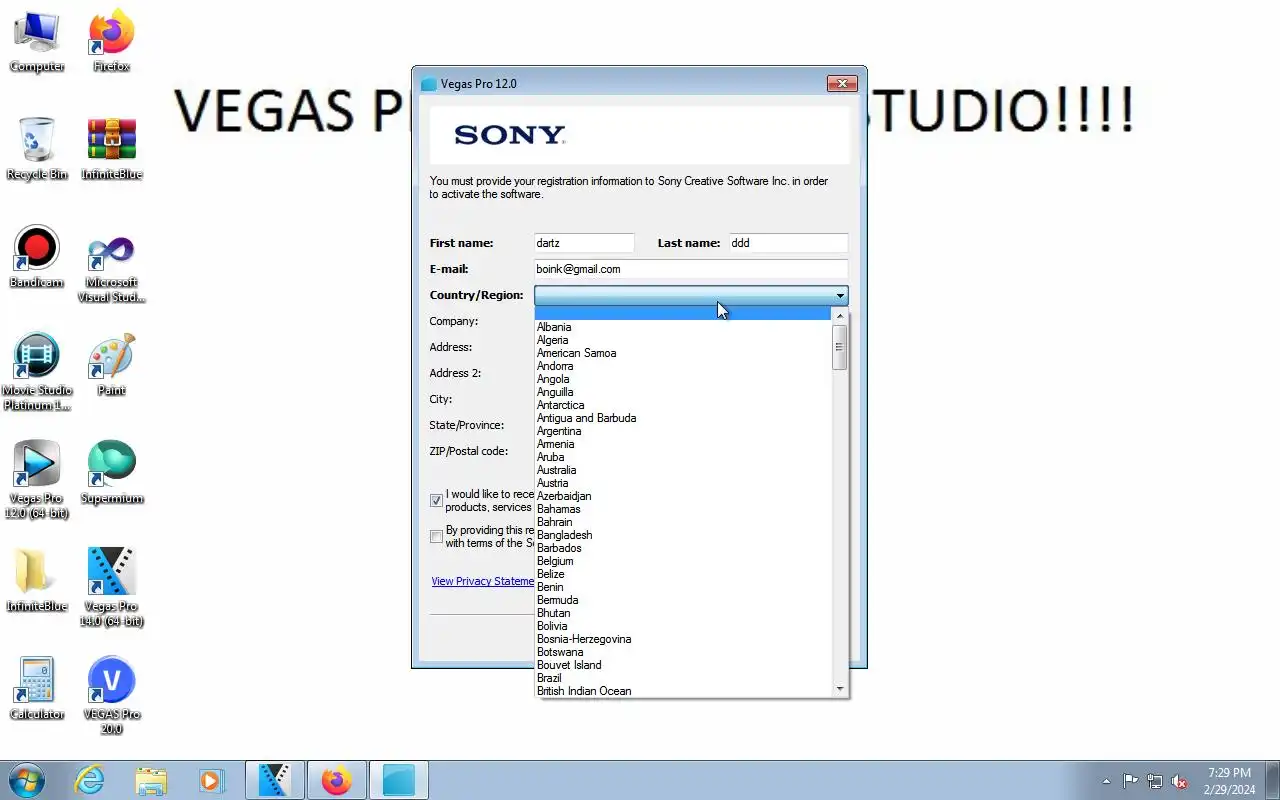Select Antarctica from the country list
Viewport: 1280px width, 800px height.
(x=683, y=405)
